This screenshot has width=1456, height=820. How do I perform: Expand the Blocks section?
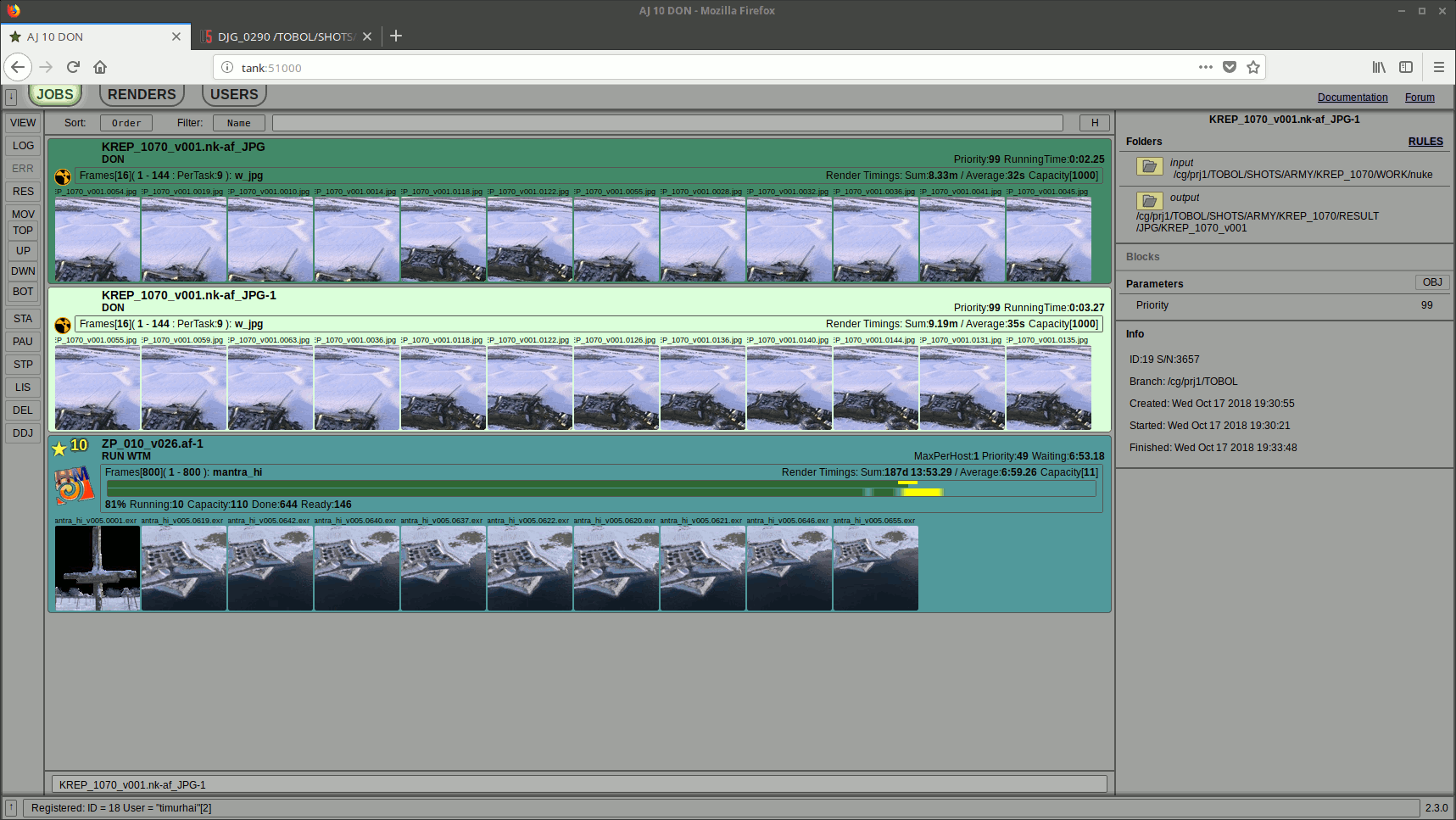(x=1142, y=257)
